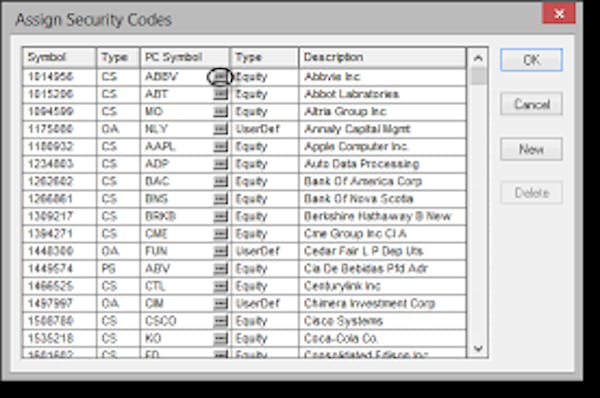Image resolution: width=600 pixels, height=398 pixels.
Task: Select the Bank Of America Corp cell
Action: click(383, 181)
